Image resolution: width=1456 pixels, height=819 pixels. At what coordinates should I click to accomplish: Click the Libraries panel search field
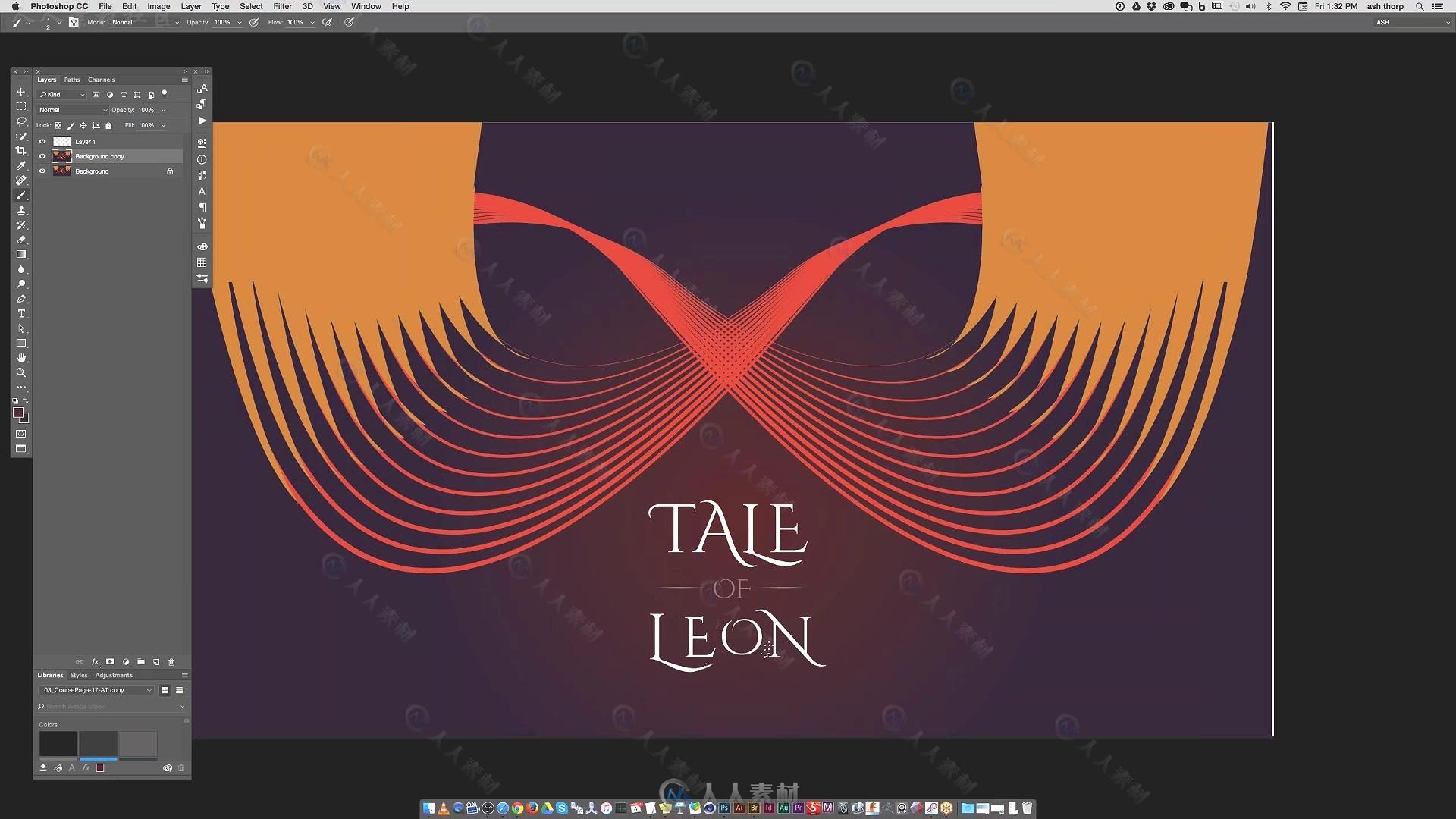click(110, 706)
